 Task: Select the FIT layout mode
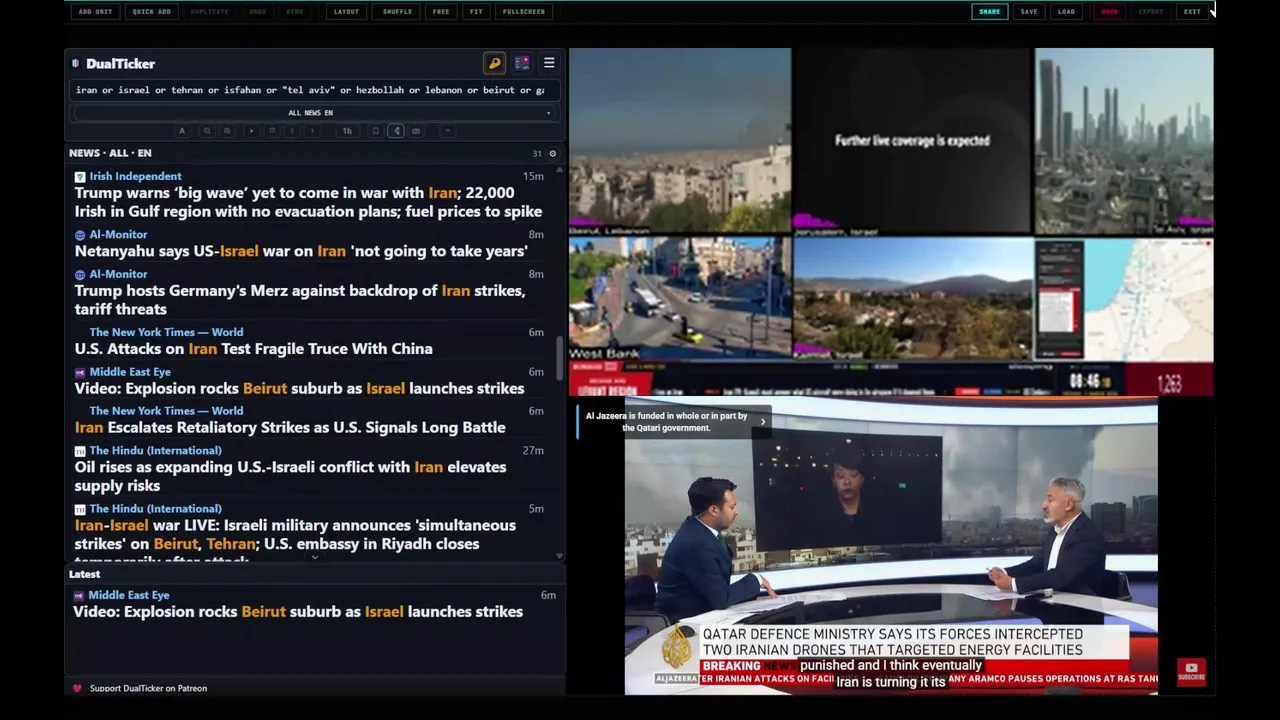click(x=476, y=12)
